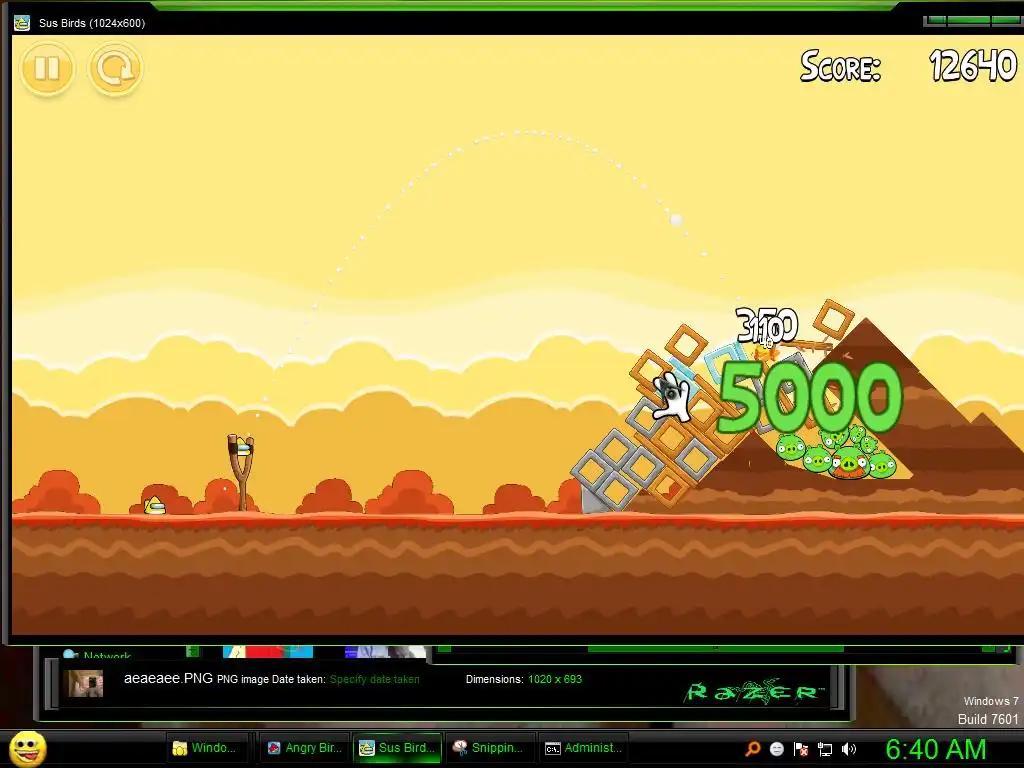Open the volume speaker tray icon
1024x768 pixels.
(849, 749)
